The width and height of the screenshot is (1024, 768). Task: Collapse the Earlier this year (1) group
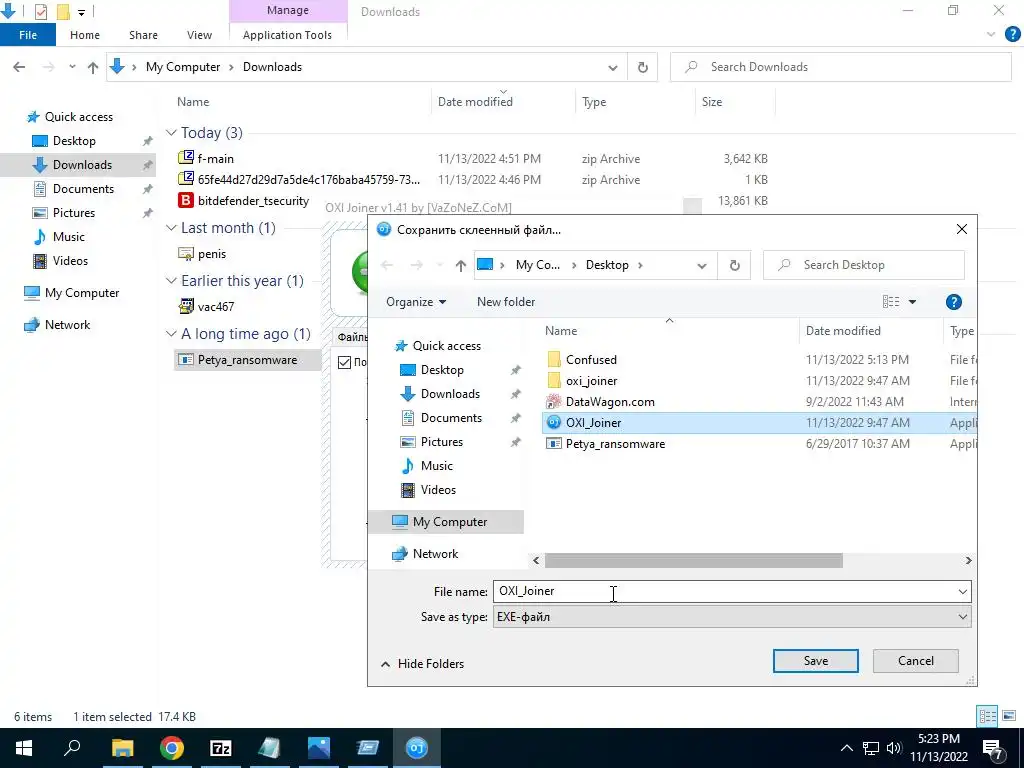(171, 280)
